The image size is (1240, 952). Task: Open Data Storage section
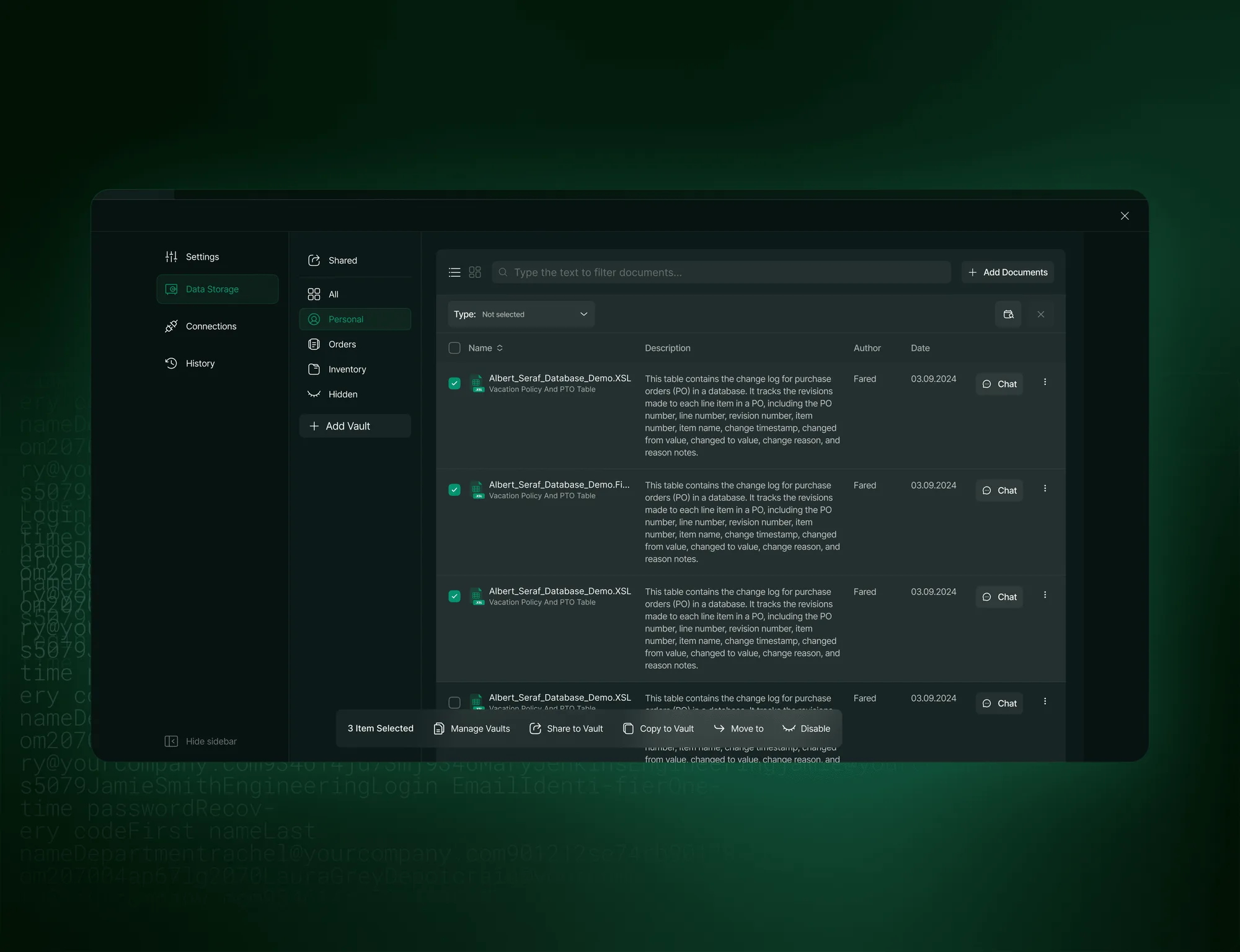[x=218, y=289]
